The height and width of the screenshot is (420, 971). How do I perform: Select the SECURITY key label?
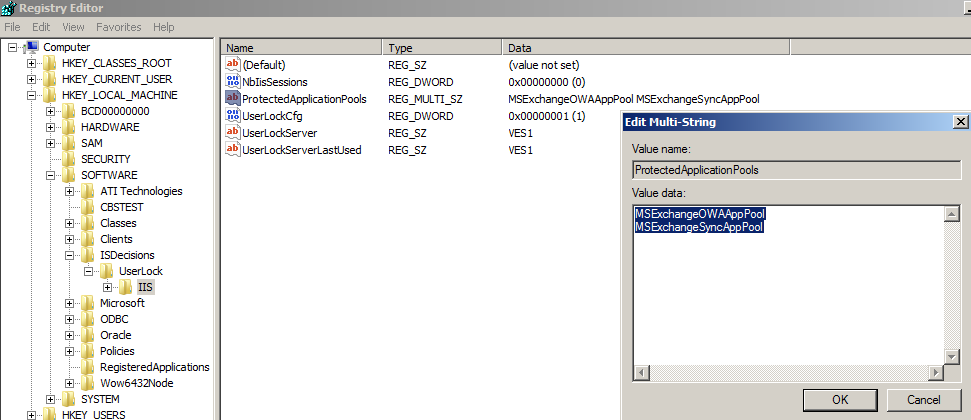tap(106, 159)
